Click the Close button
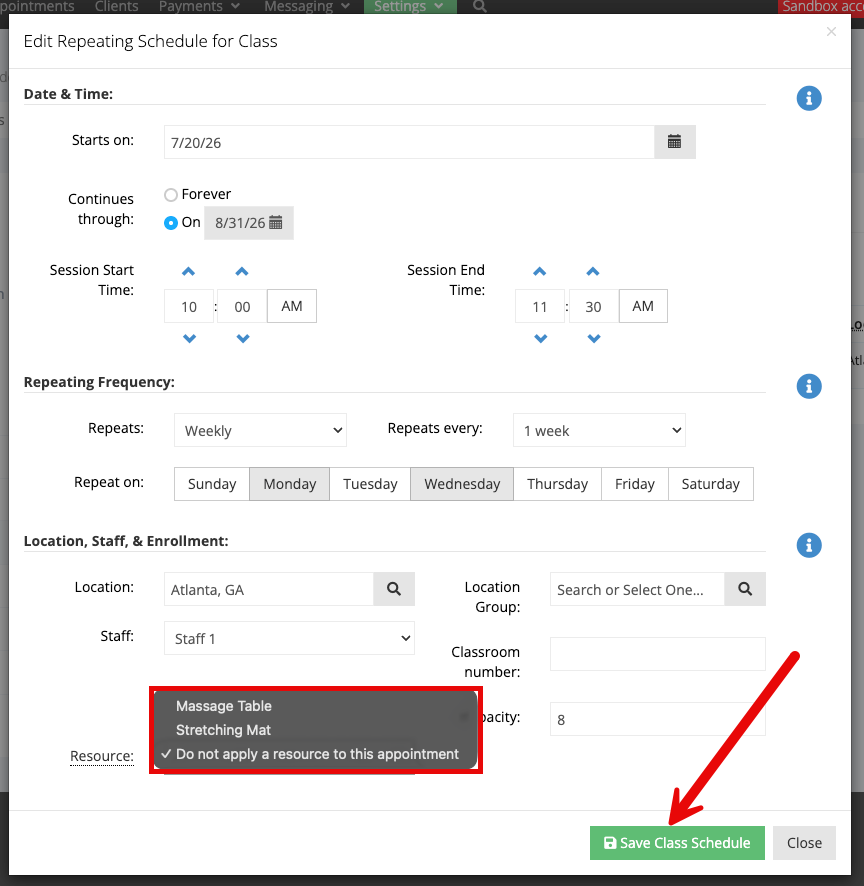Screen dimensions: 864x886 click(804, 843)
